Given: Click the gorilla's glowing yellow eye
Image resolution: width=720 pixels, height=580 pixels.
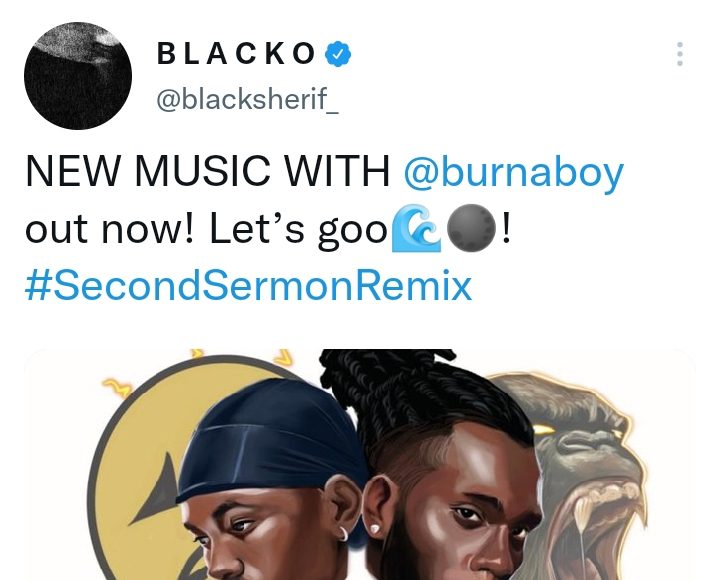Looking at the screenshot, I should click(x=544, y=429).
